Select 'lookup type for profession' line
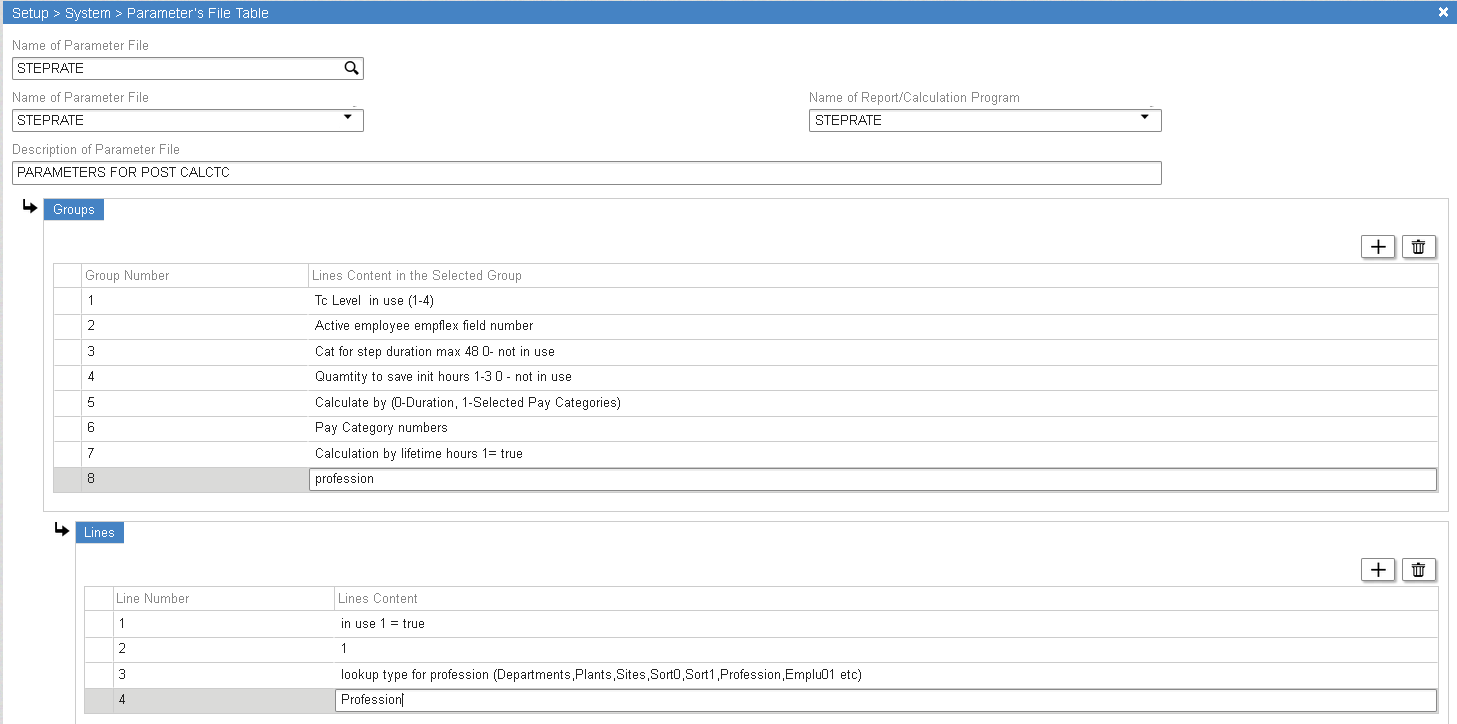This screenshot has width=1457, height=724. click(762, 675)
